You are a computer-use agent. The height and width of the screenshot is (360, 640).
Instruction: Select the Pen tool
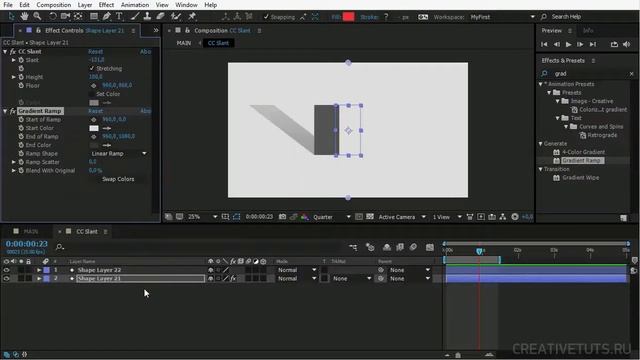pyautogui.click(x=107, y=16)
